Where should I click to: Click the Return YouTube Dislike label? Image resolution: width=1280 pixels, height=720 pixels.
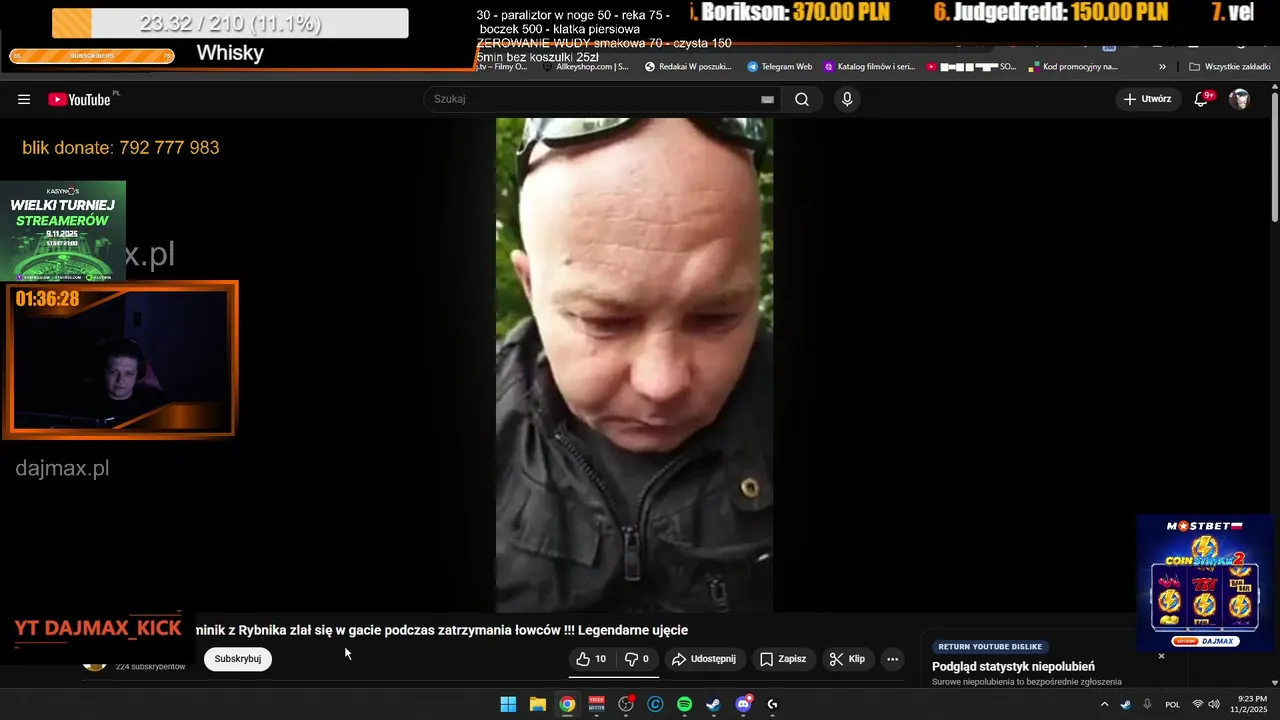click(990, 647)
